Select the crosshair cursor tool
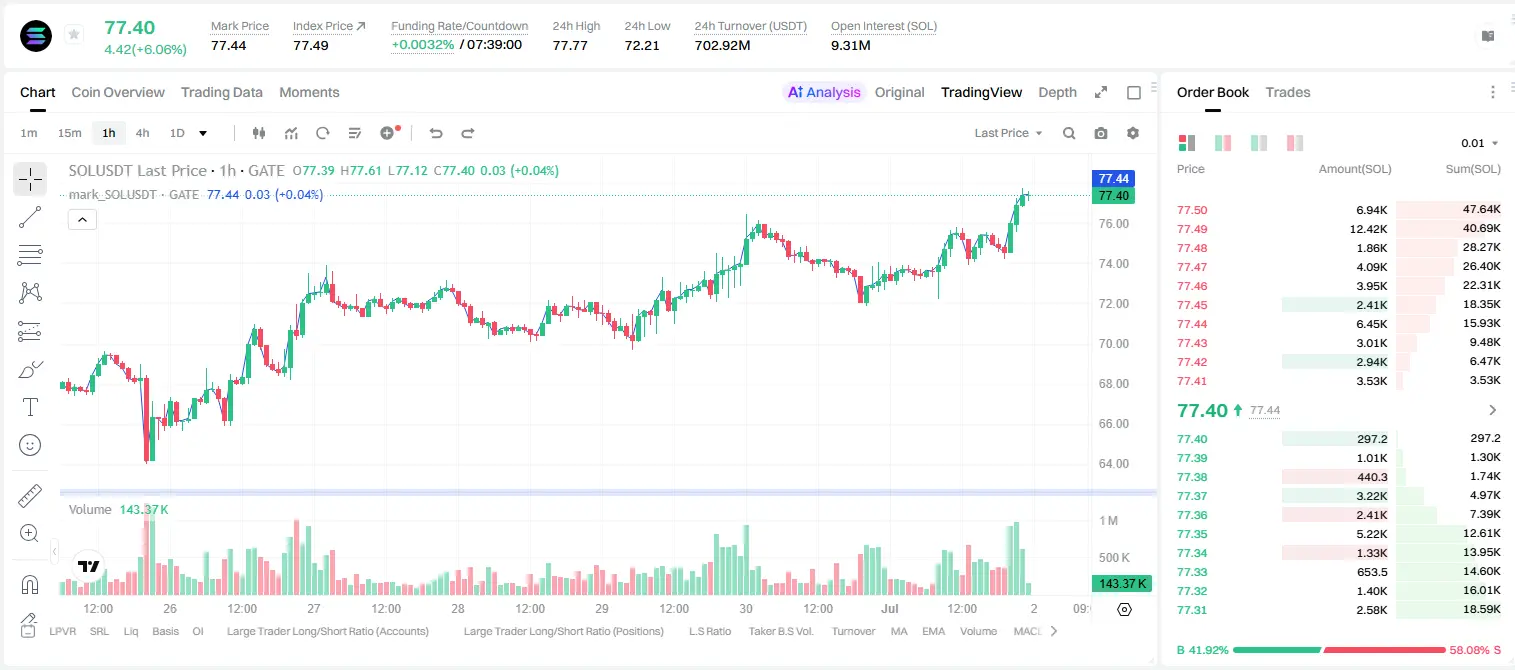 pyautogui.click(x=30, y=179)
